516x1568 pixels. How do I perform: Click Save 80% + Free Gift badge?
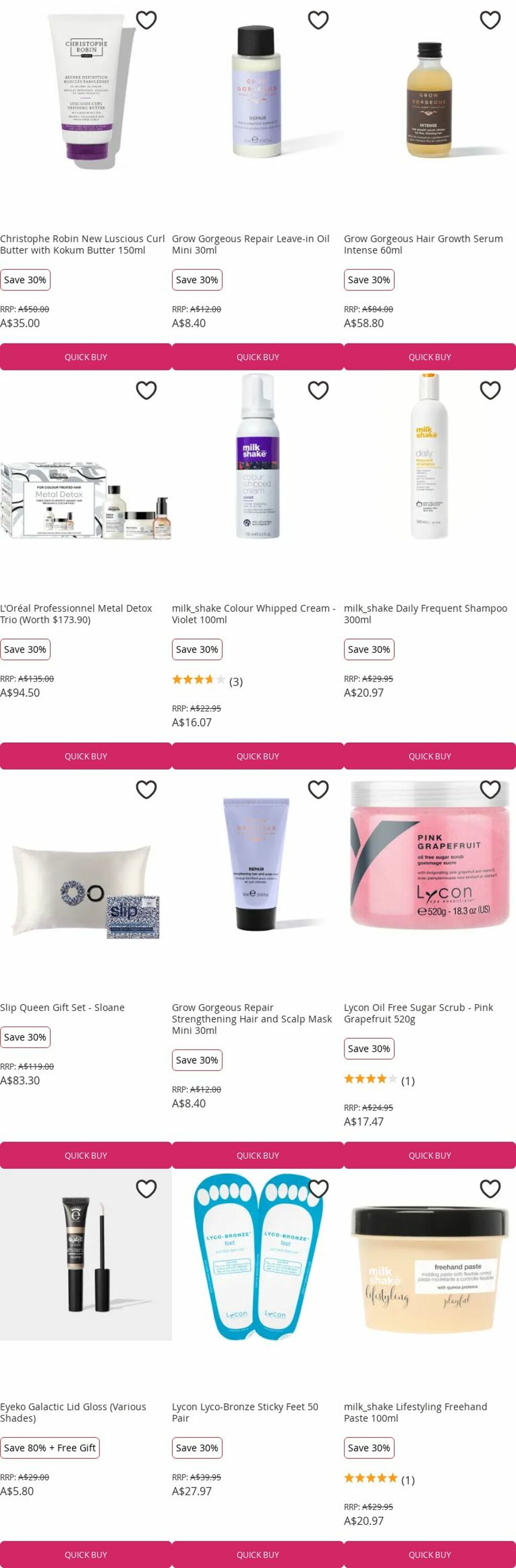click(50, 1448)
